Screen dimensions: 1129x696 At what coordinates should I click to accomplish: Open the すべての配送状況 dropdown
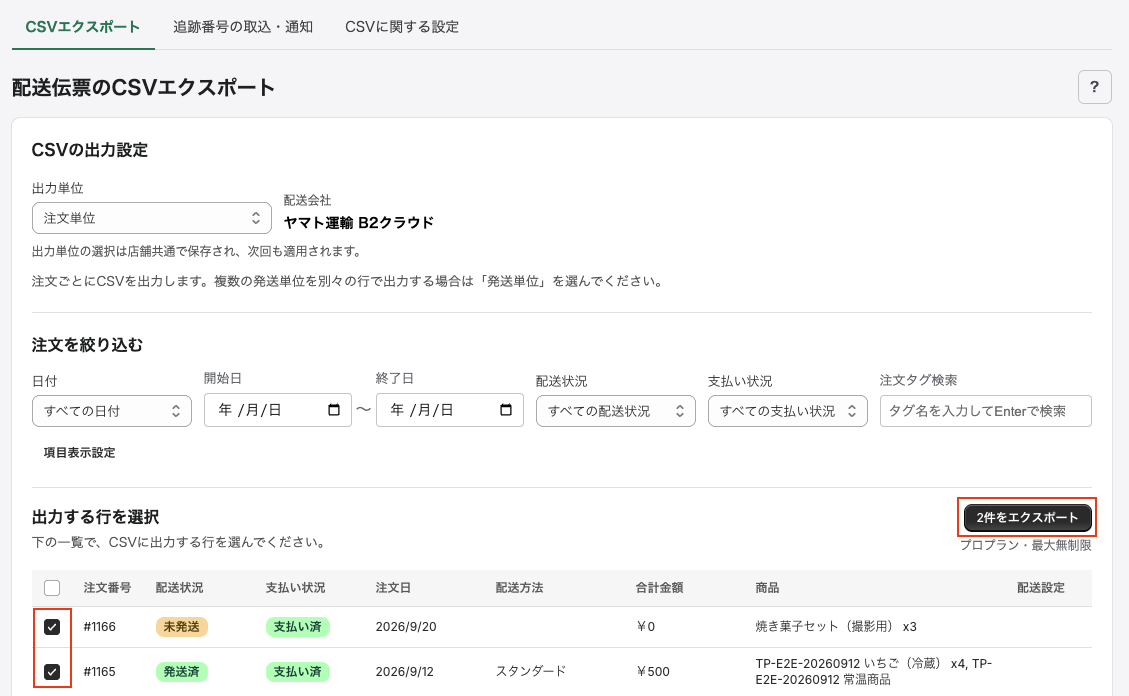tap(616, 411)
